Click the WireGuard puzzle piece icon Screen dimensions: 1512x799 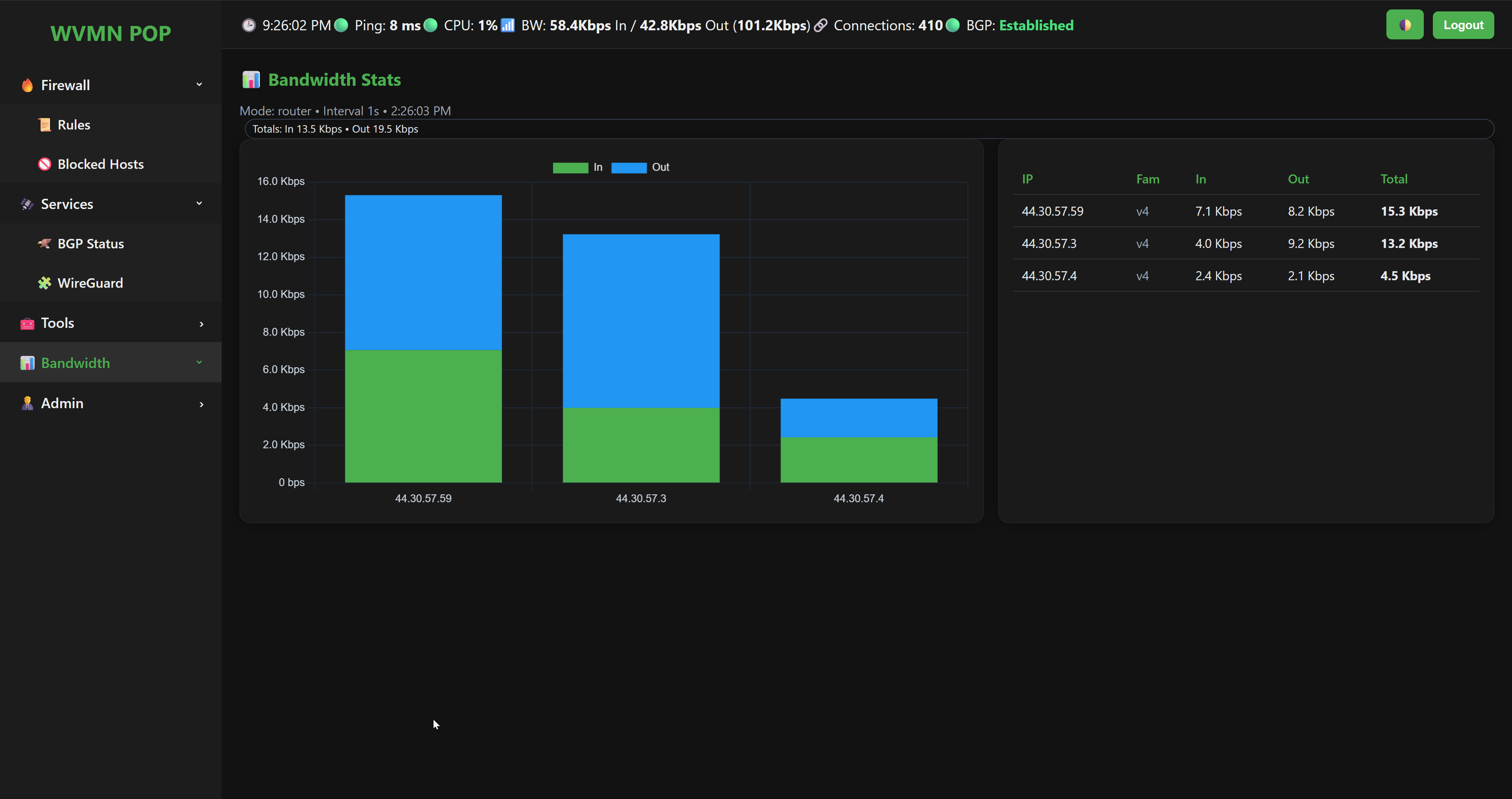(44, 283)
